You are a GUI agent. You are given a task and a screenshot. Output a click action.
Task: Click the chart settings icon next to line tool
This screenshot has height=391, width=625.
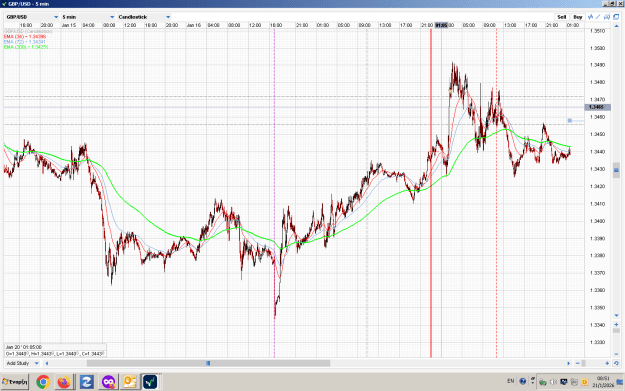pyautogui.click(x=607, y=17)
